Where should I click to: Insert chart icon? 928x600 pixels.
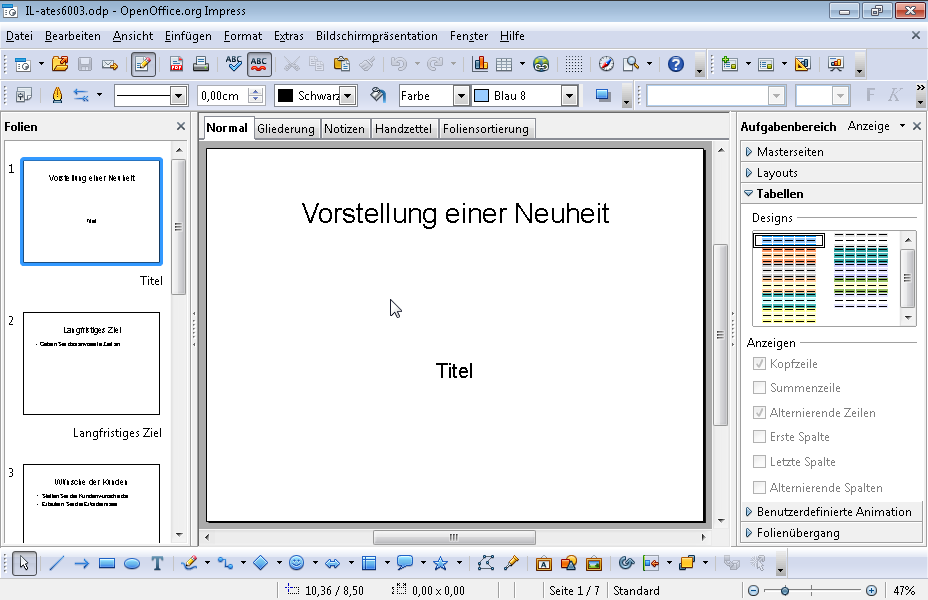coord(480,64)
